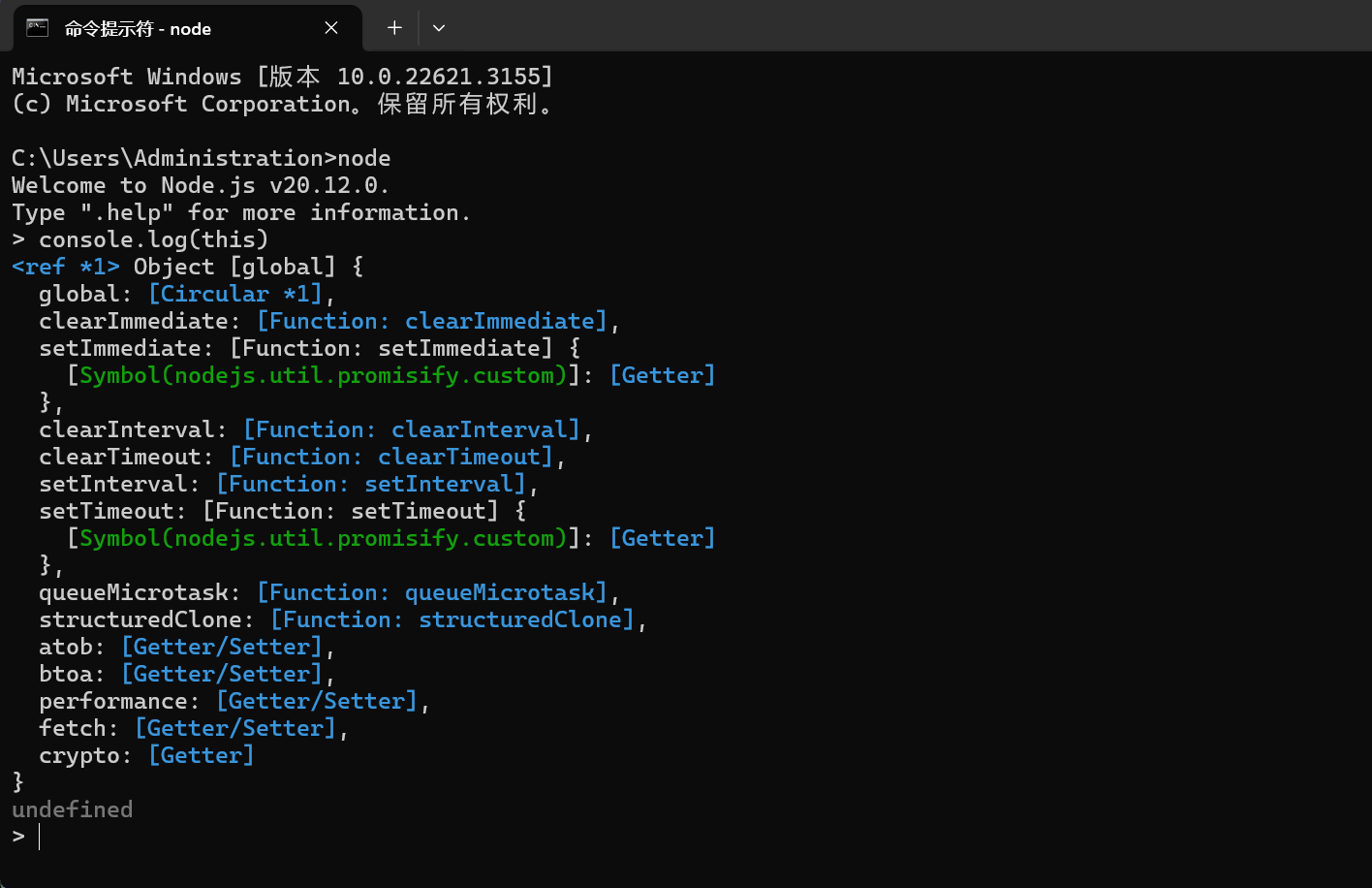The image size is (1372, 888).
Task: Click the "[Function: queueMicrotask]" value
Action: (x=432, y=592)
